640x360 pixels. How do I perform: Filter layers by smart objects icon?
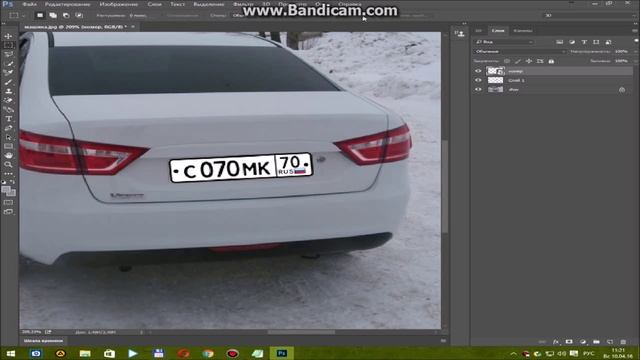tap(609, 42)
